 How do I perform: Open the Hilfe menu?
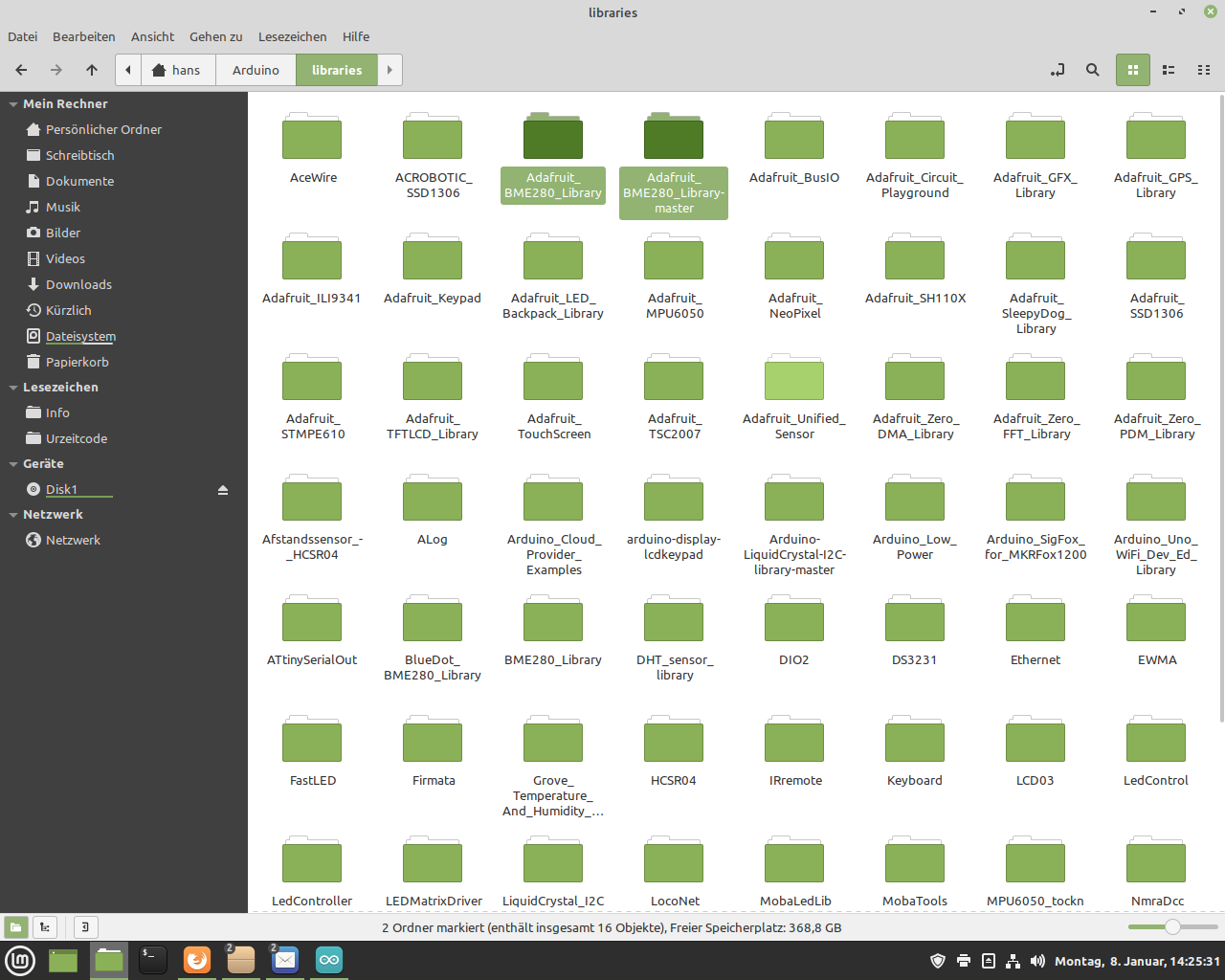(356, 36)
